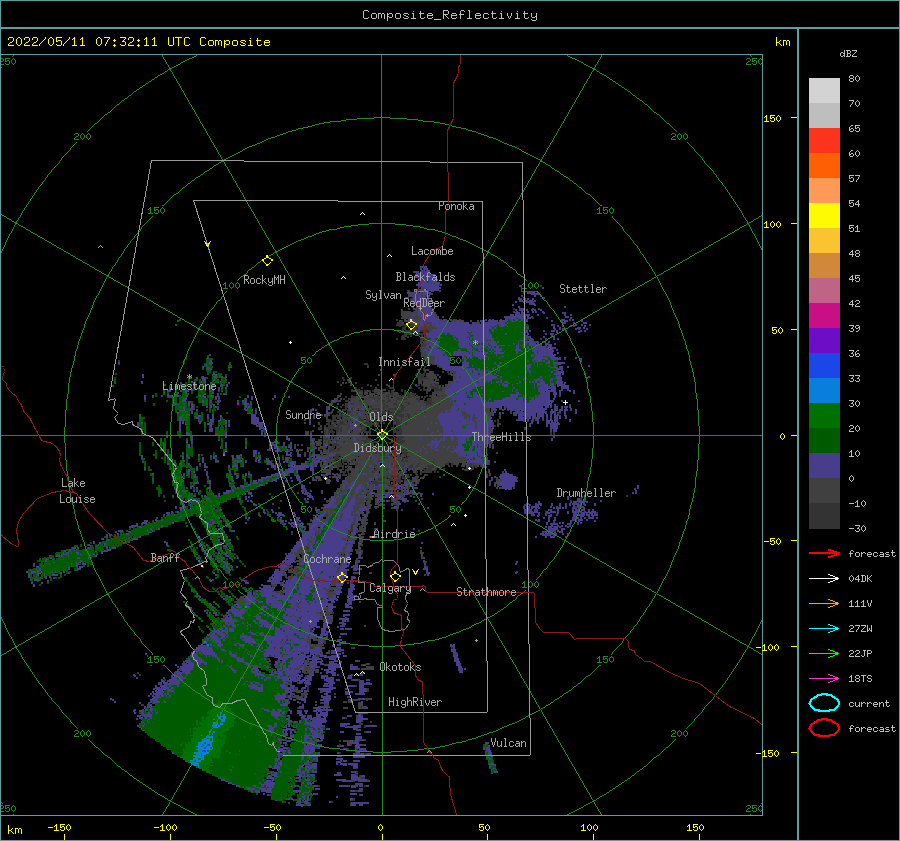Click the Composite_Reflectivity title

450,15
